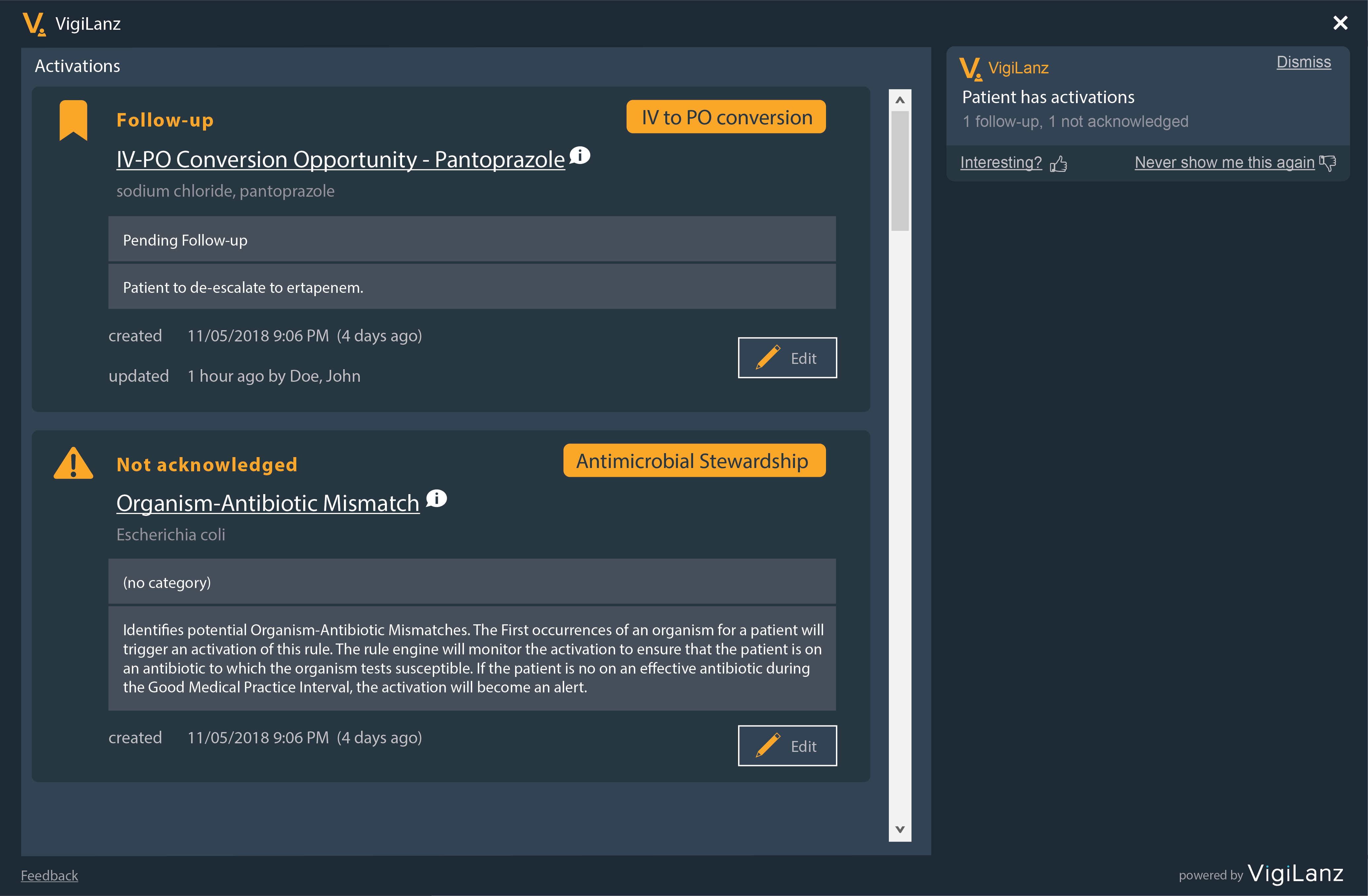Click the pencil icon in the Not acknowledged card's Edit button

[x=768, y=745]
